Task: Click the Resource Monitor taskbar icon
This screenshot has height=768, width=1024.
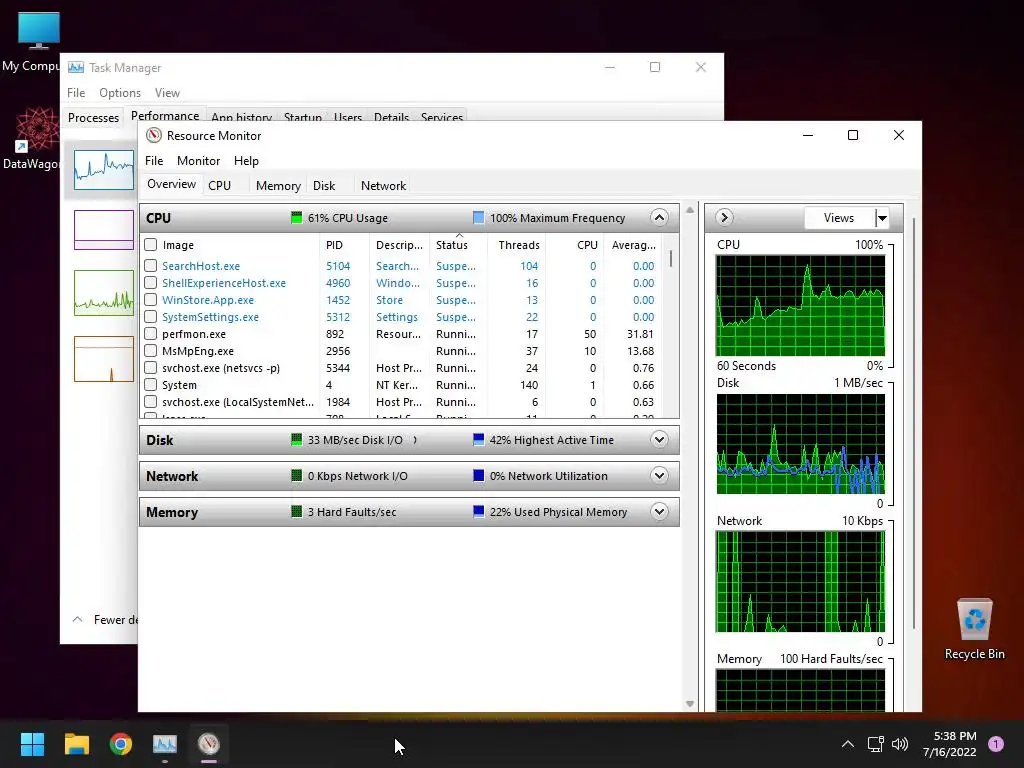Action: (x=209, y=744)
